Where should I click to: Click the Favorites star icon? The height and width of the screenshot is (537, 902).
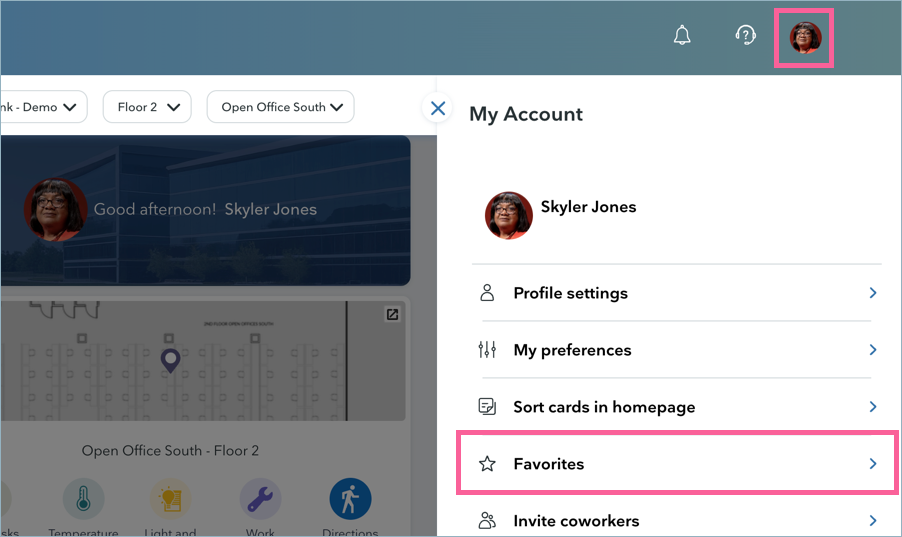pyautogui.click(x=487, y=464)
